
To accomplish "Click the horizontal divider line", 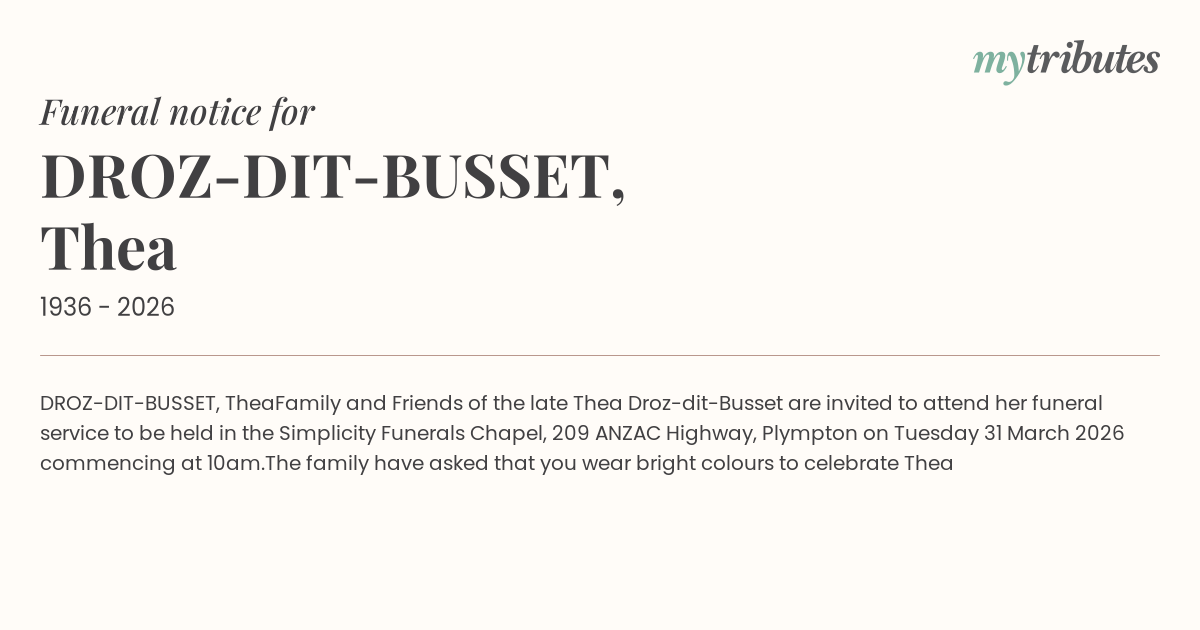I will tap(600, 355).
